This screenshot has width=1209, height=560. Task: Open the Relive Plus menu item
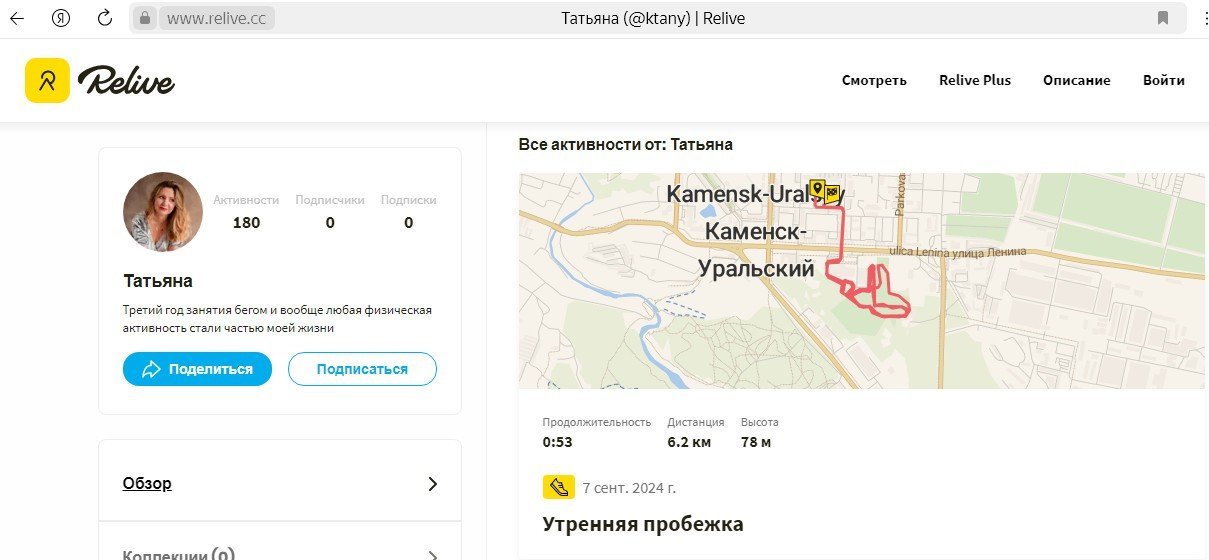975,80
